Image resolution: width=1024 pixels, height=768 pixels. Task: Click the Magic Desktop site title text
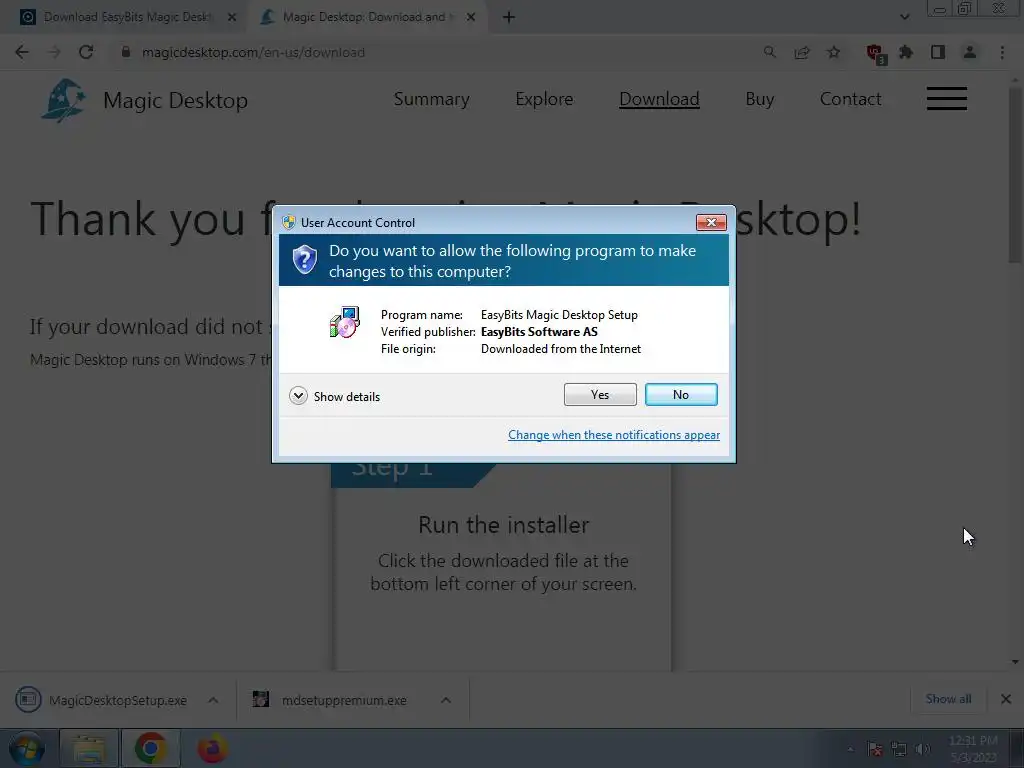point(176,100)
